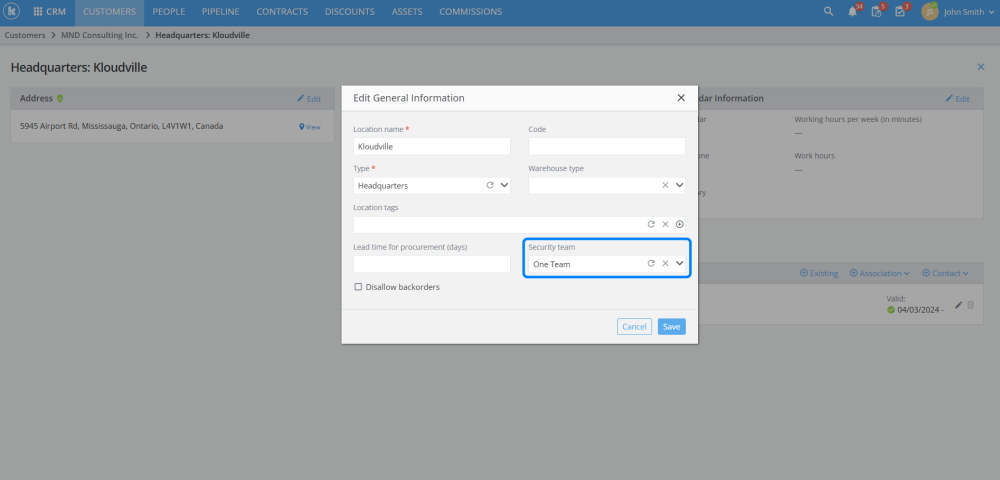Open the notifications bell with 34 alerts
The width and height of the screenshot is (1000, 480).
(x=853, y=12)
